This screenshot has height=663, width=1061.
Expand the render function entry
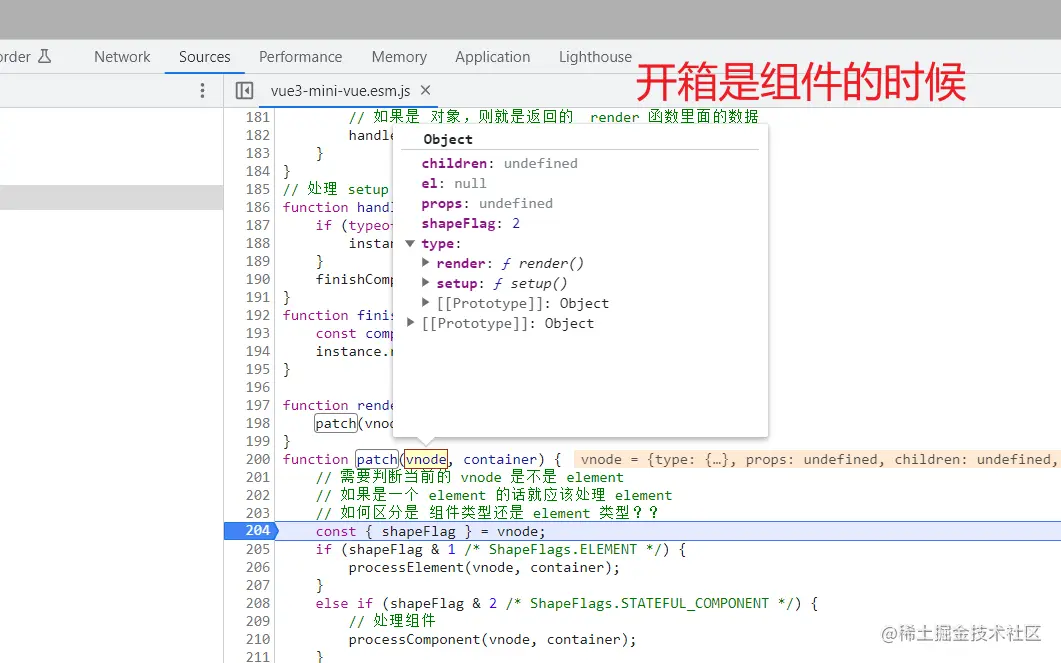pos(426,262)
